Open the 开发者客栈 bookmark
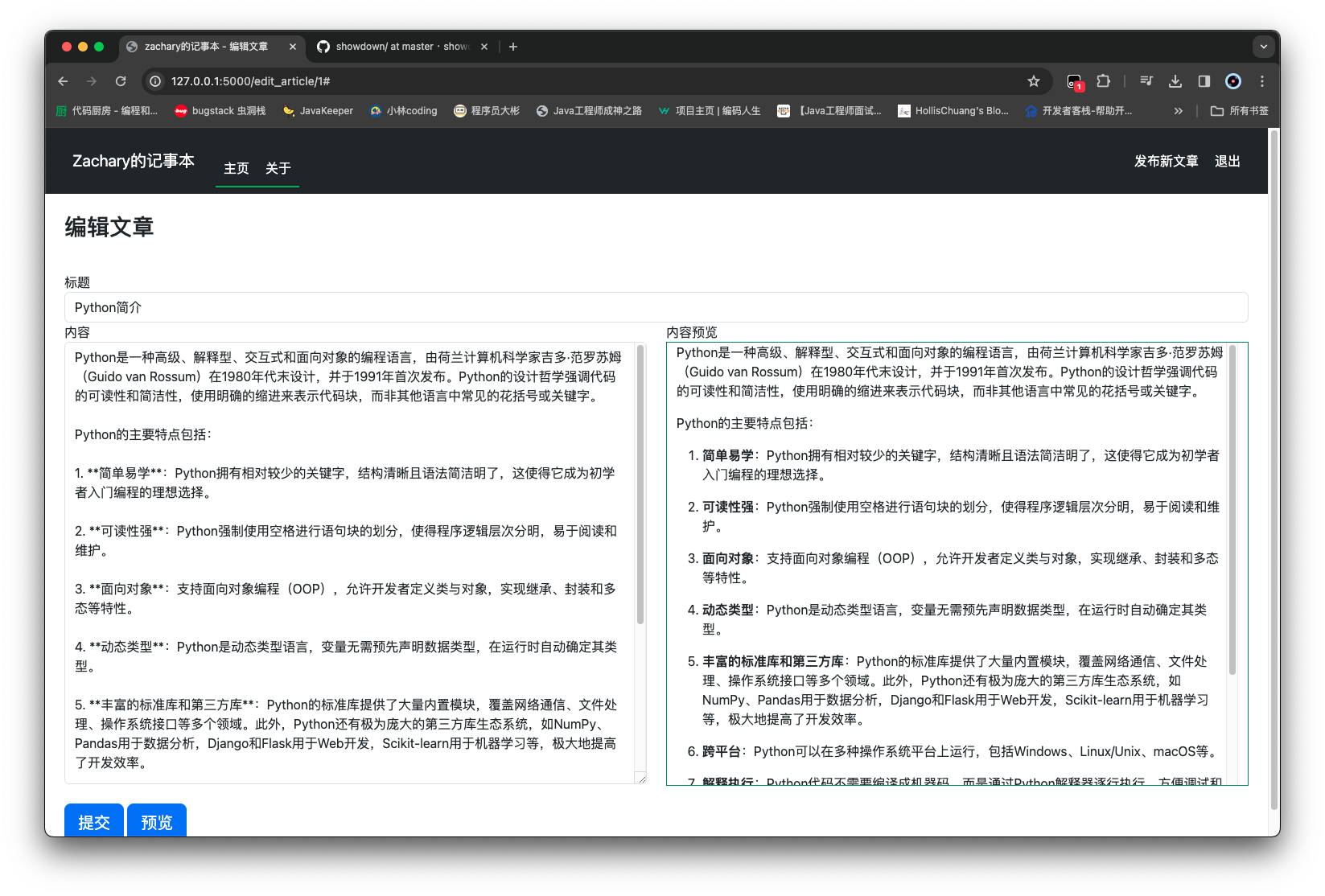1325x896 pixels. (x=1078, y=111)
